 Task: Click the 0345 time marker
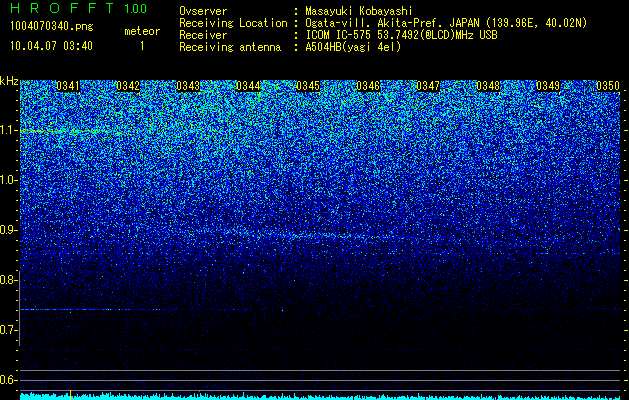(x=308, y=86)
